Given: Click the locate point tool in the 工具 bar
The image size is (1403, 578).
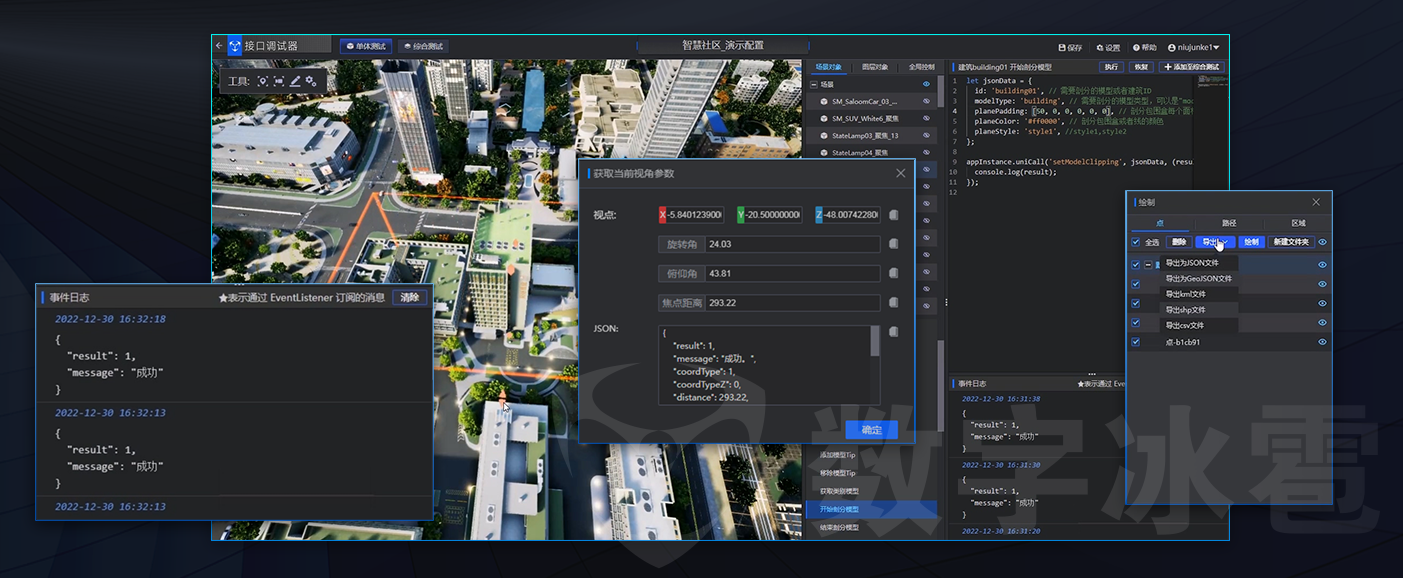Looking at the screenshot, I should click(262, 81).
